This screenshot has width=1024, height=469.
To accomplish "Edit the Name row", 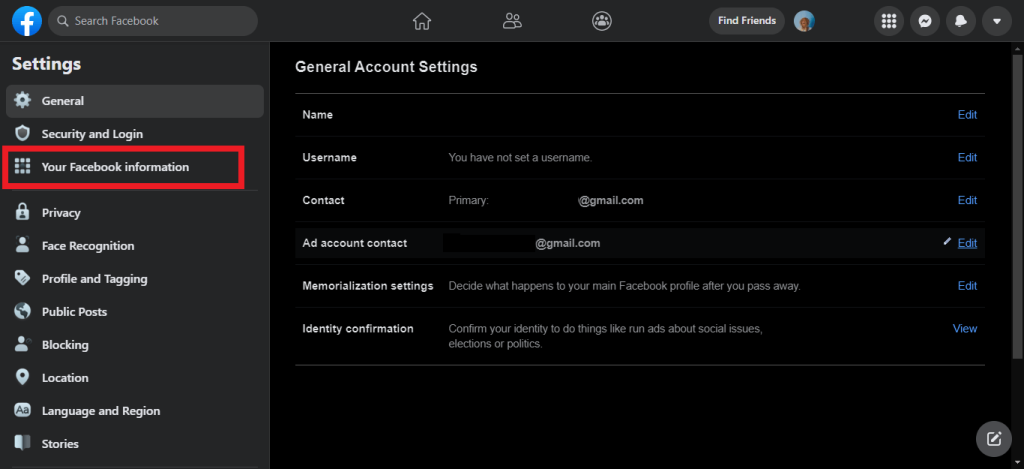I will [x=967, y=115].
